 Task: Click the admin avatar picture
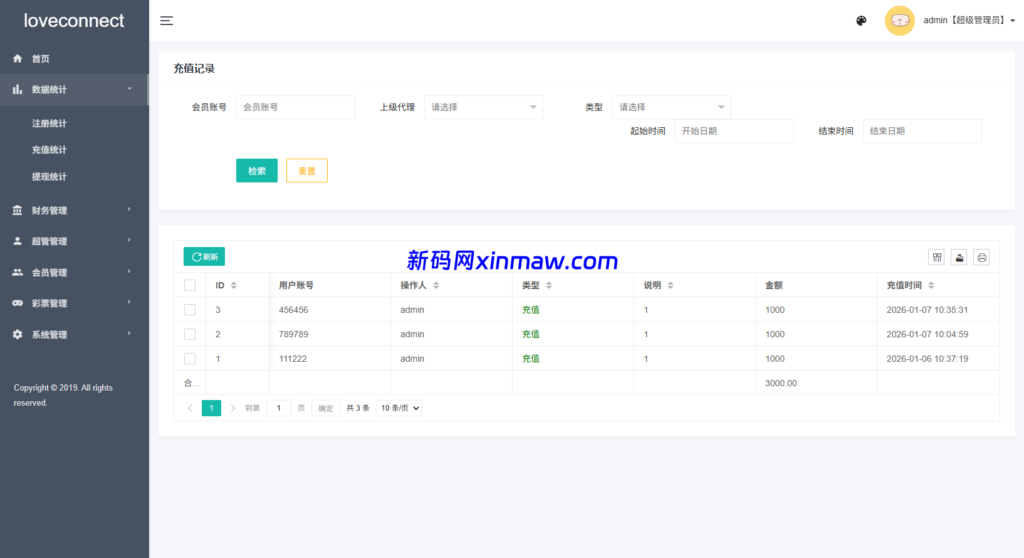pyautogui.click(x=899, y=21)
